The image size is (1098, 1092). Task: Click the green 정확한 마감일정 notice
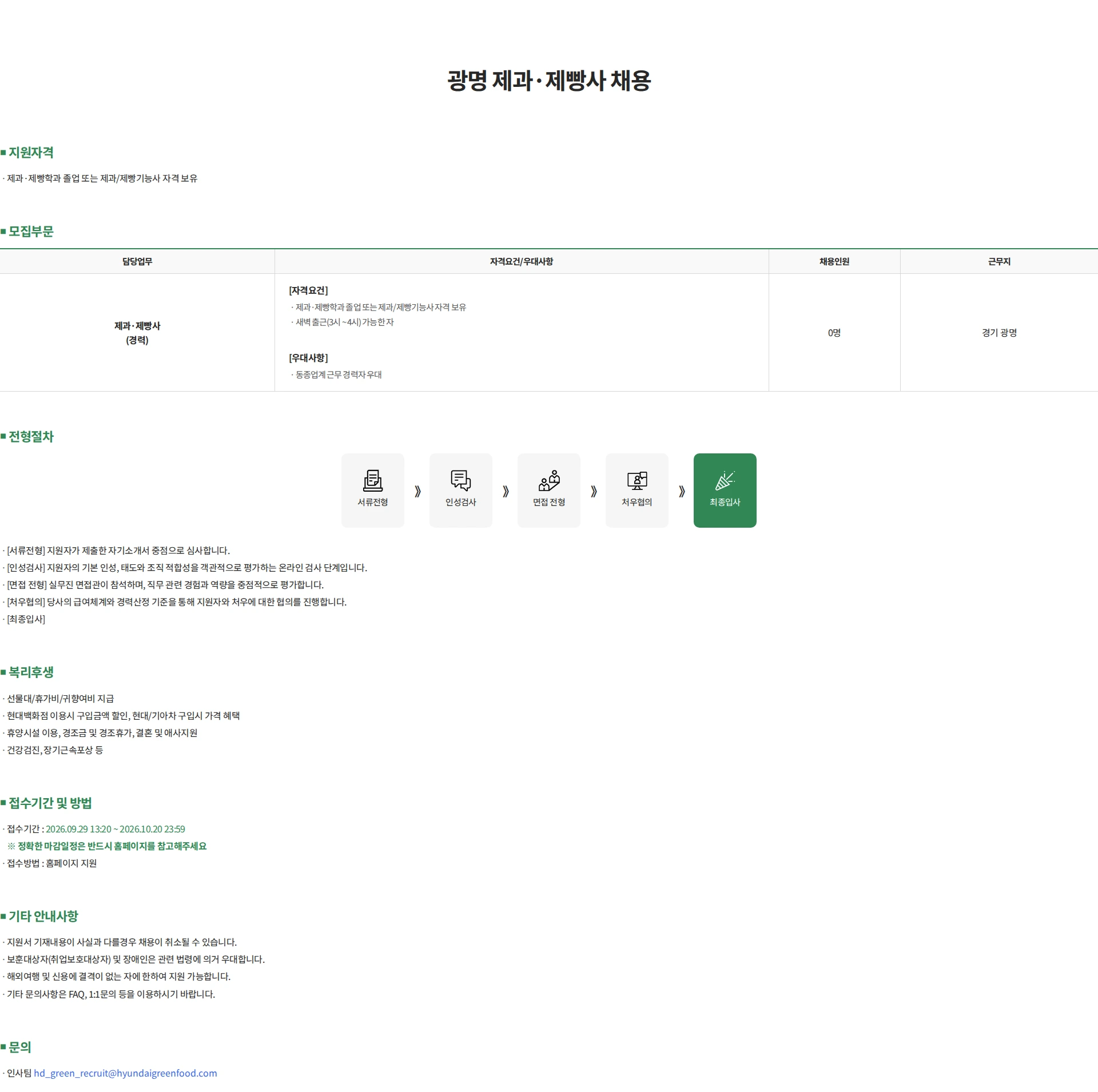tap(107, 846)
